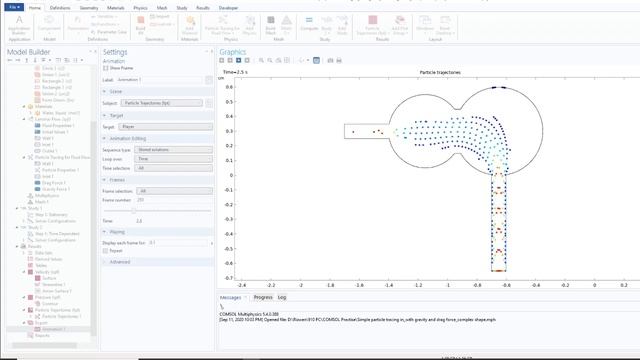Open the Target dropdown showing Player
The width and height of the screenshot is (640, 360).
[x=165, y=127]
